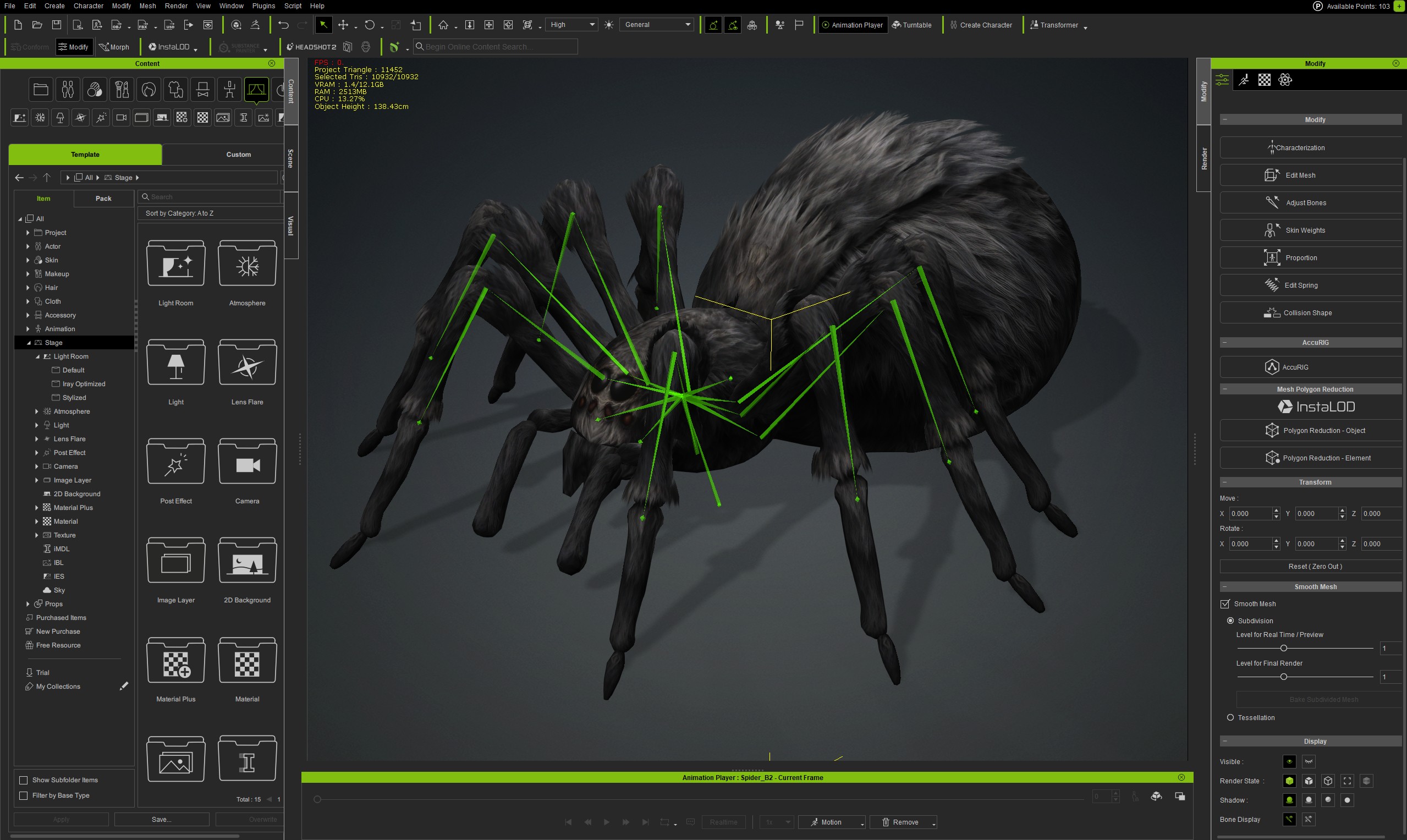Open the Hair content category icon
This screenshot has height=840, width=1407.
click(149, 89)
